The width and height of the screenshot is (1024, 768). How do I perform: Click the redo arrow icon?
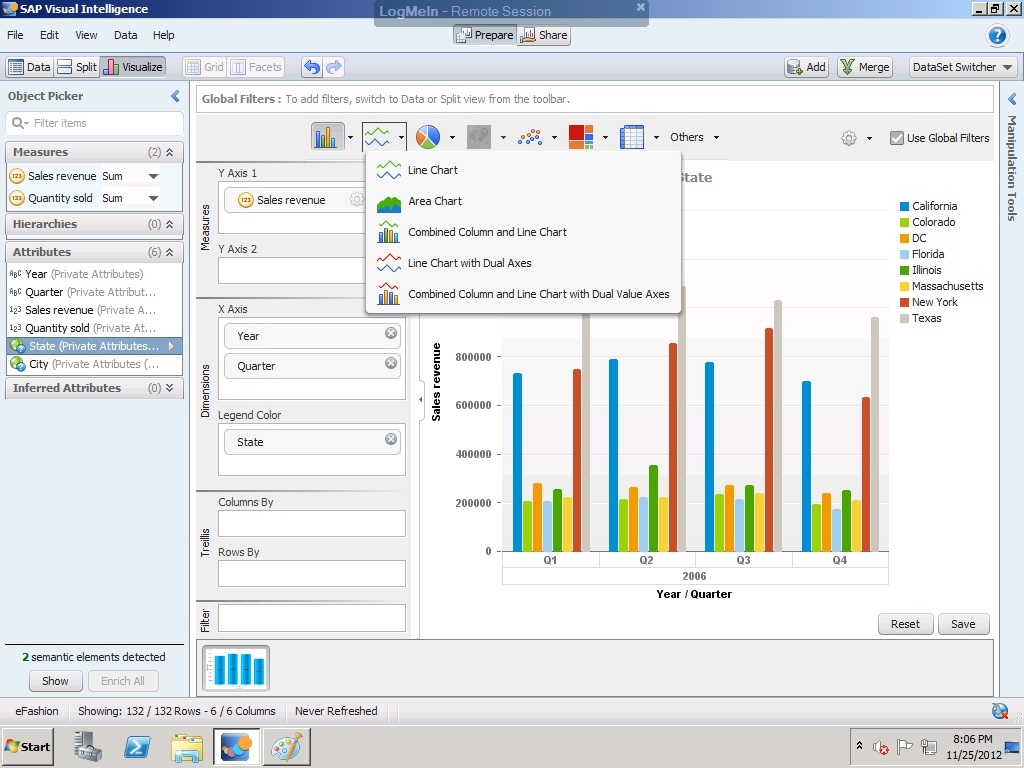point(334,67)
